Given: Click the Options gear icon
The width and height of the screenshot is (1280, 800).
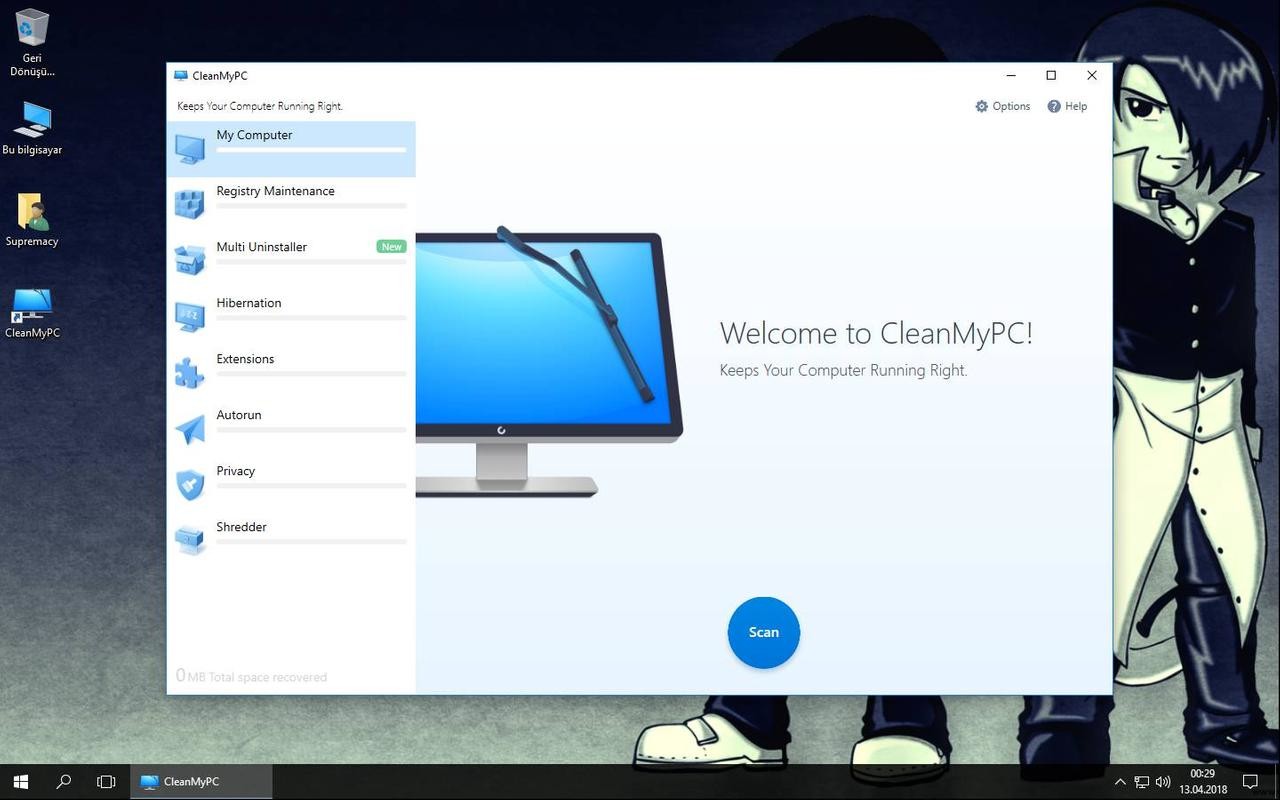Looking at the screenshot, I should [x=982, y=106].
